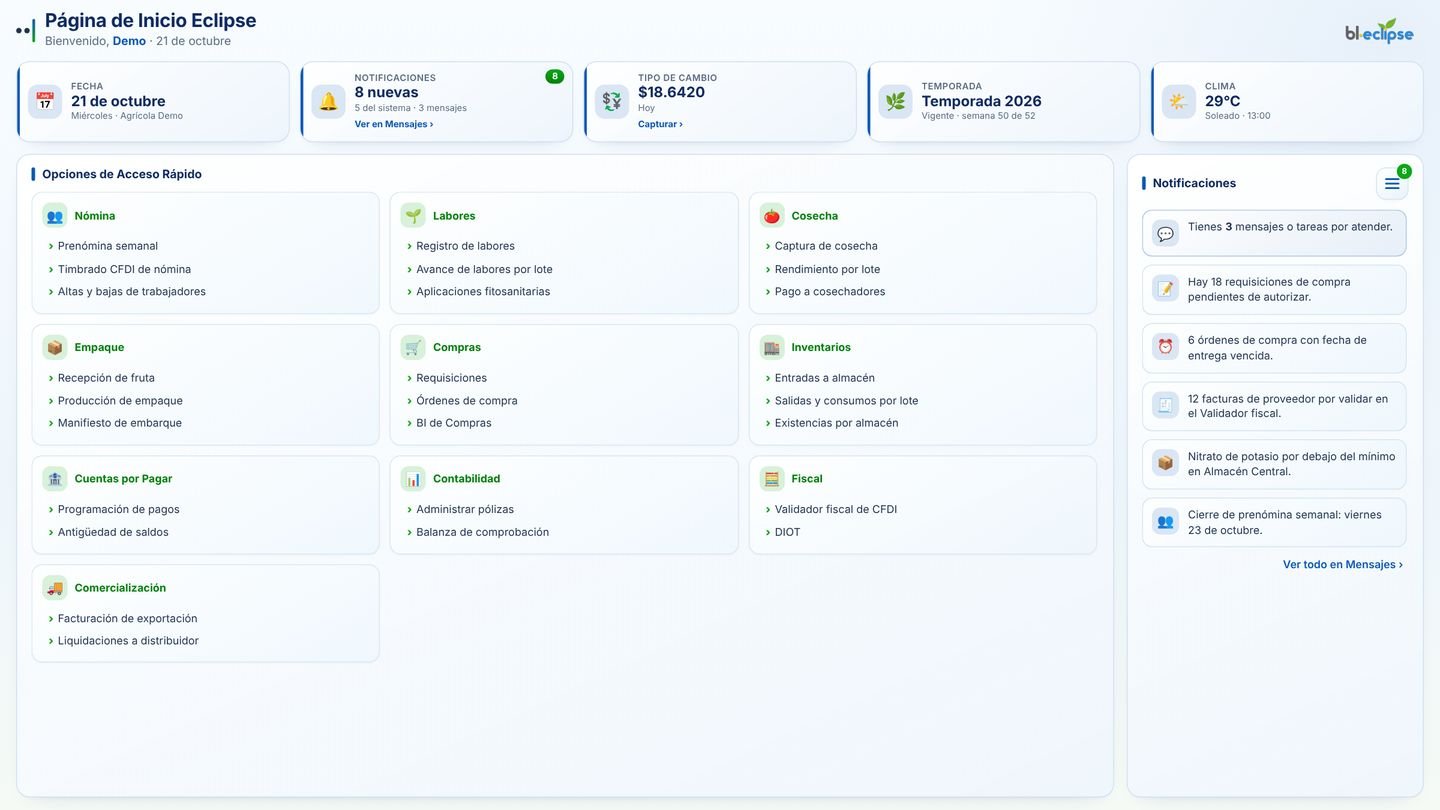The height and width of the screenshot is (810, 1440).
Task: Click the Contabilidad bar chart icon
Action: [413, 479]
